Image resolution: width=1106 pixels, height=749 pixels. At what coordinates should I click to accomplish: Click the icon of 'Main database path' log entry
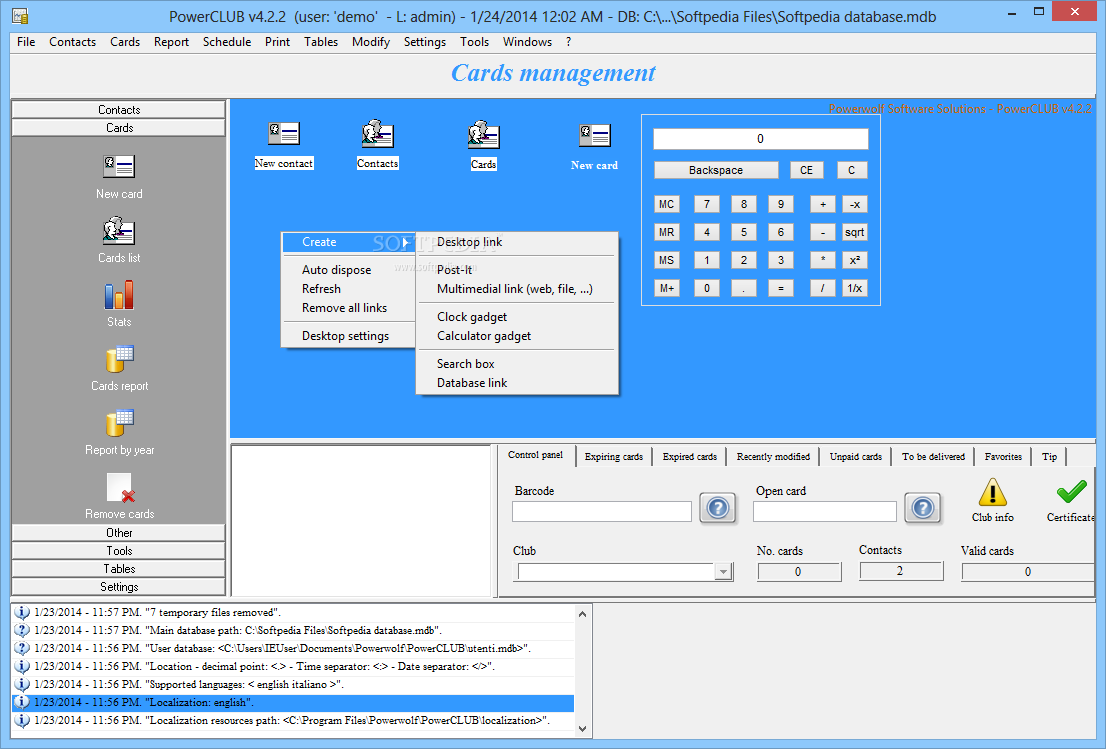click(22, 631)
